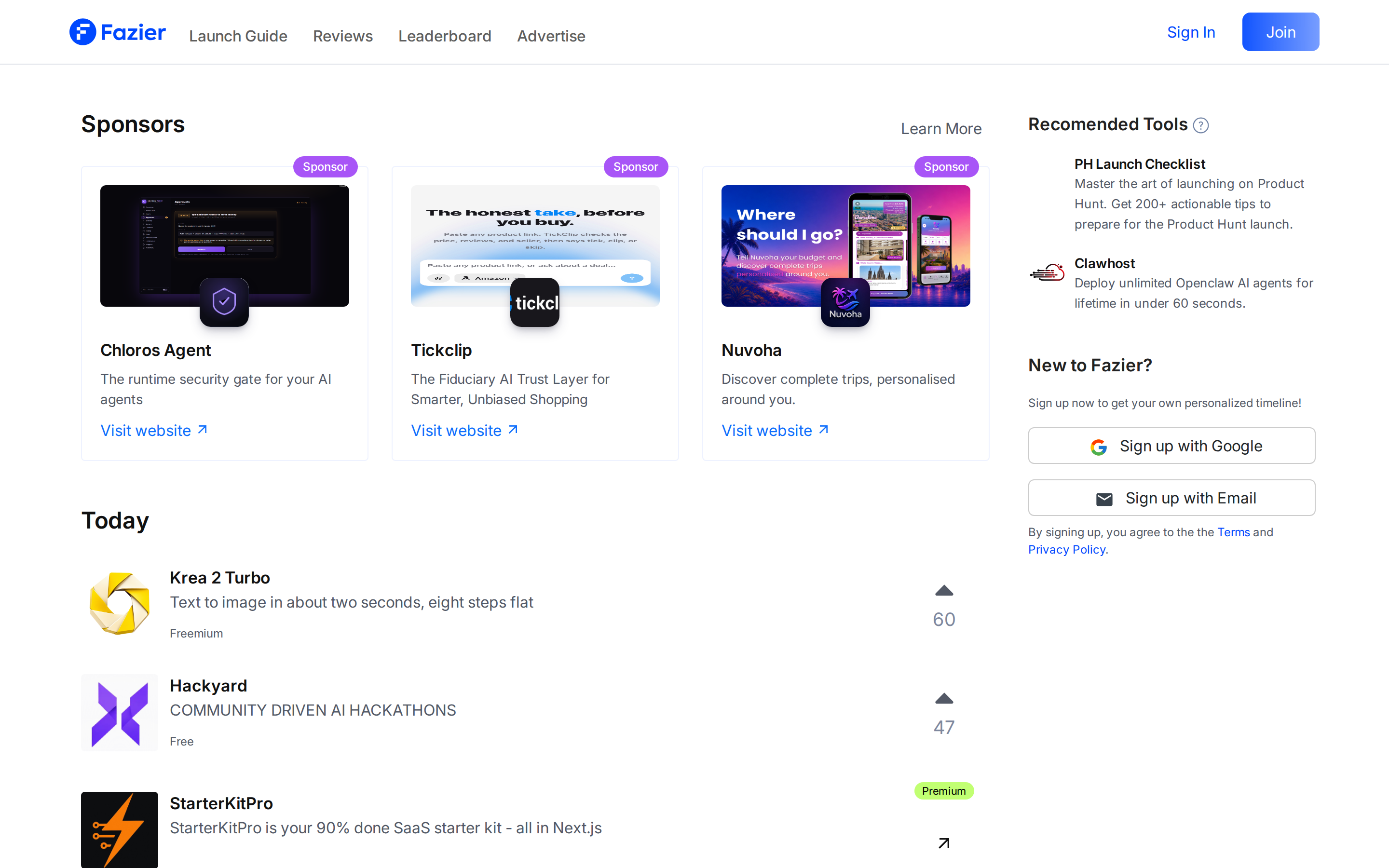This screenshot has width=1389, height=868.
Task: Click the Google logo in the sign-up button
Action: 1099,447
